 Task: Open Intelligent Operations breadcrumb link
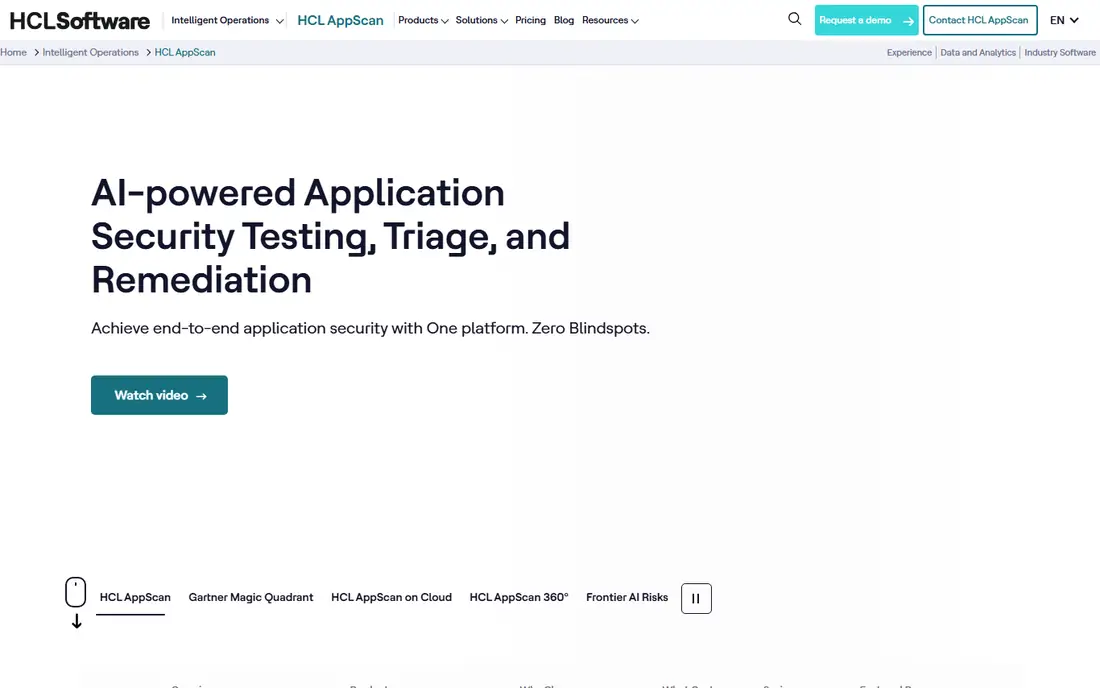[90, 53]
